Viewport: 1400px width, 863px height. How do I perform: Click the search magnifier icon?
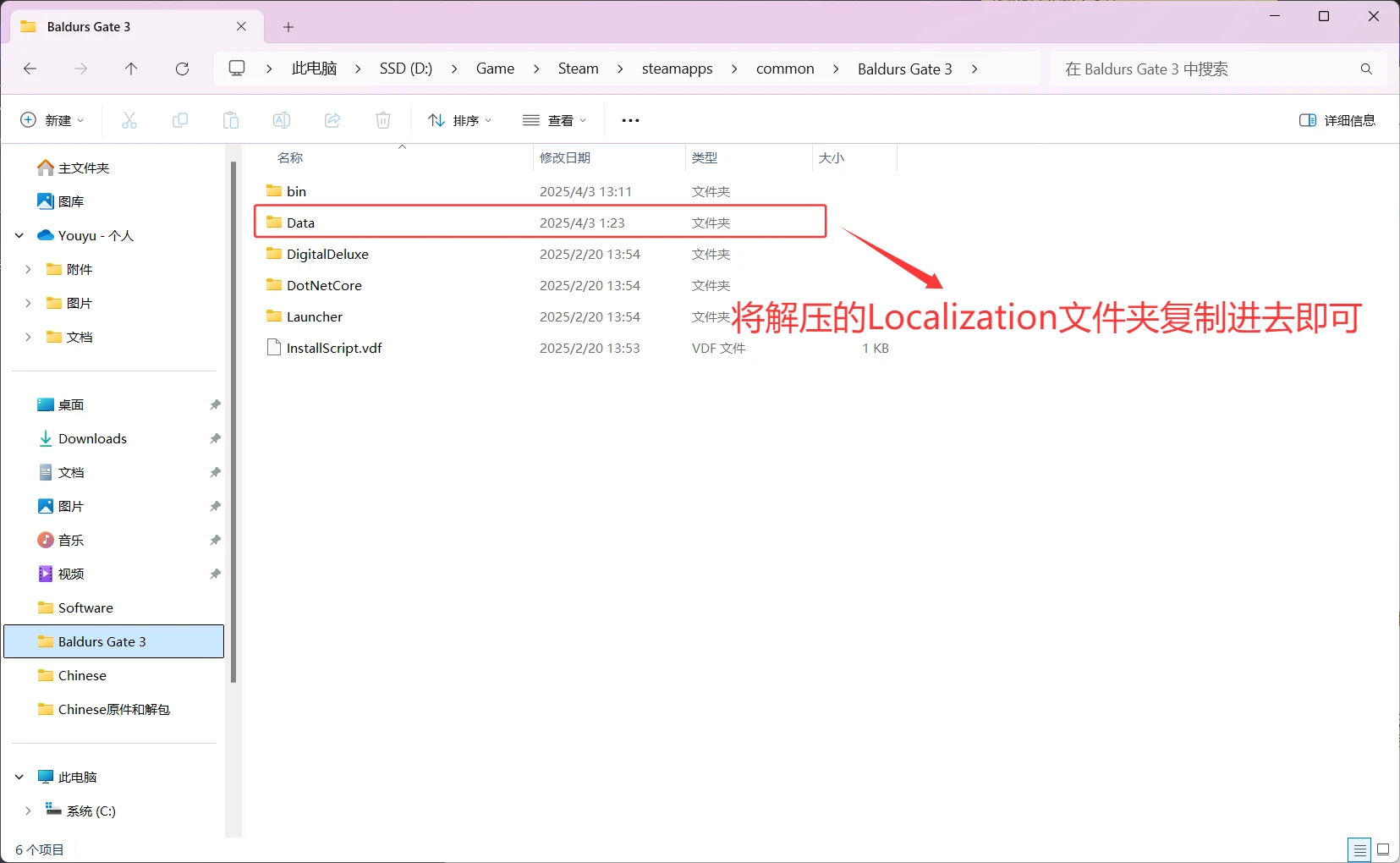pyautogui.click(x=1366, y=69)
